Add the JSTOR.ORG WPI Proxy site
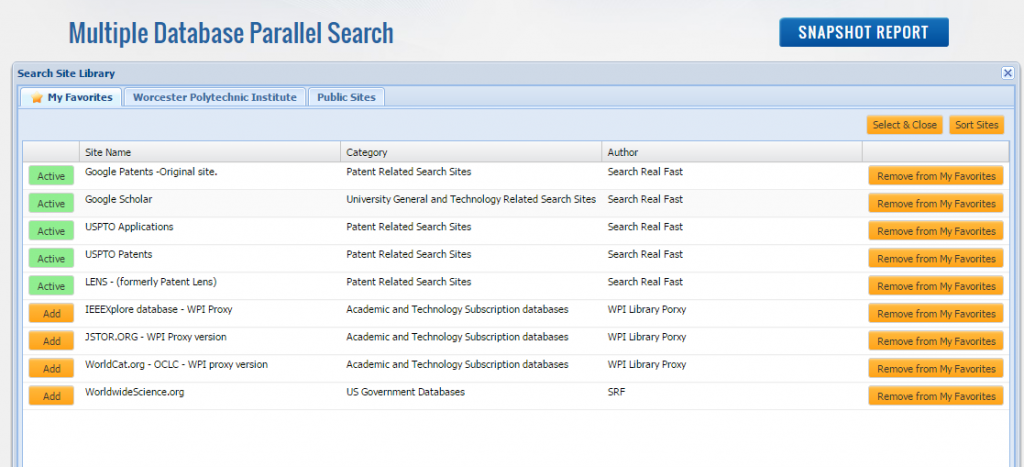This screenshot has width=1024, height=467. point(51,341)
